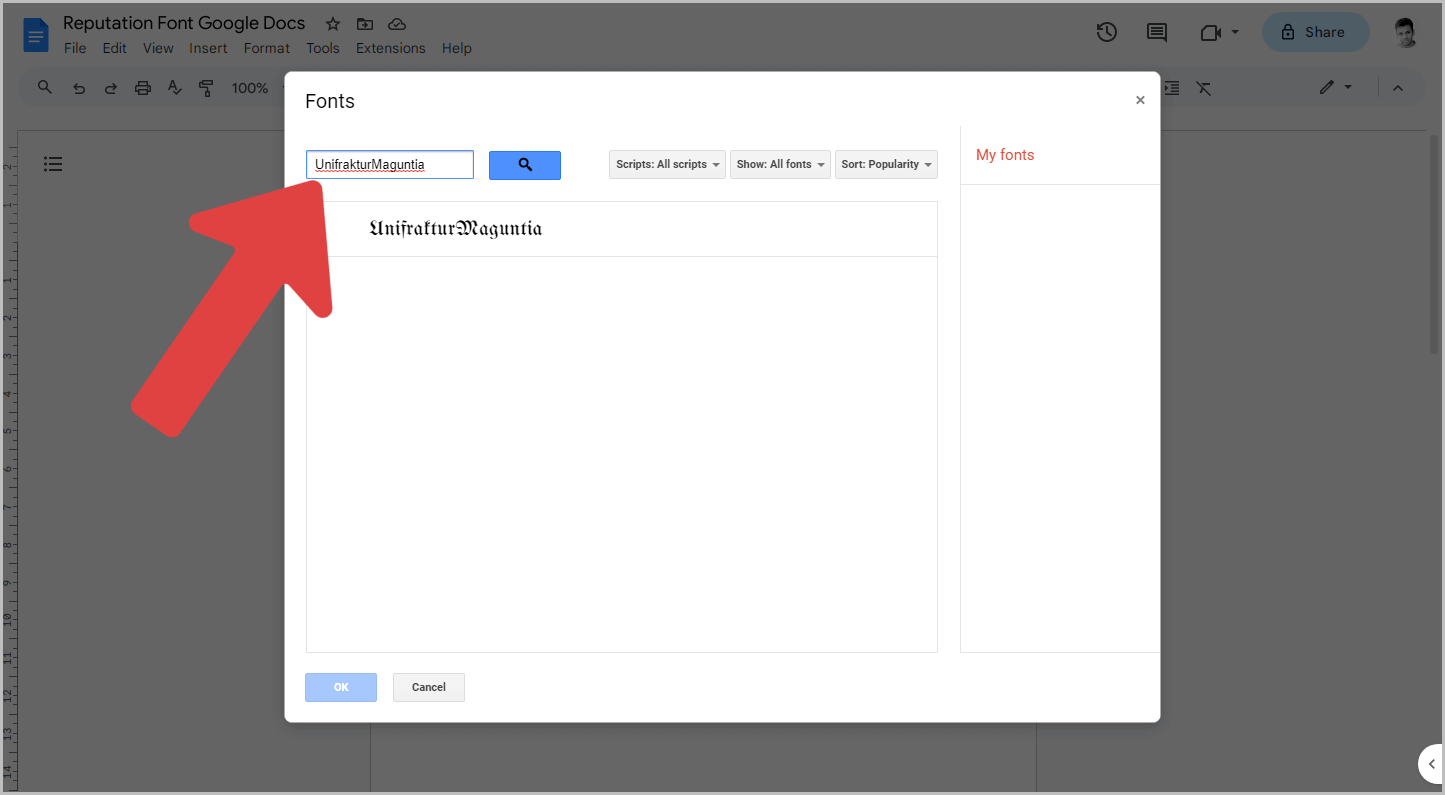This screenshot has height=795, width=1445.
Task: Collapse the toolbar with the upward chevron
Action: [1397, 88]
